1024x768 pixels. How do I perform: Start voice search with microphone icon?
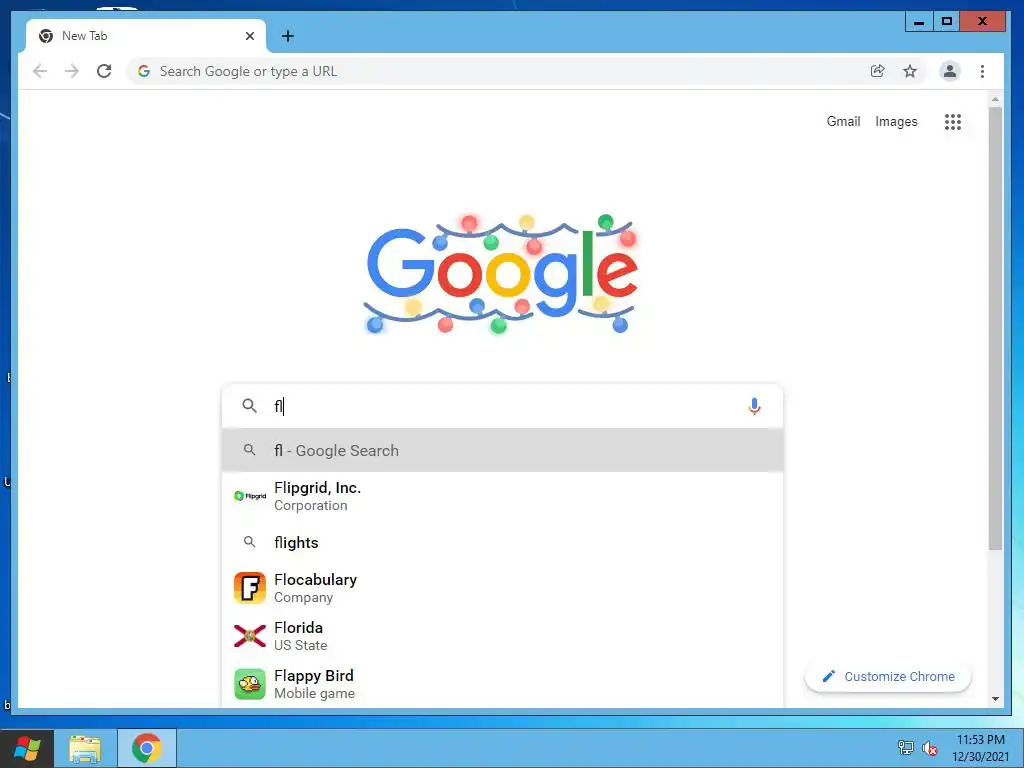(x=754, y=406)
